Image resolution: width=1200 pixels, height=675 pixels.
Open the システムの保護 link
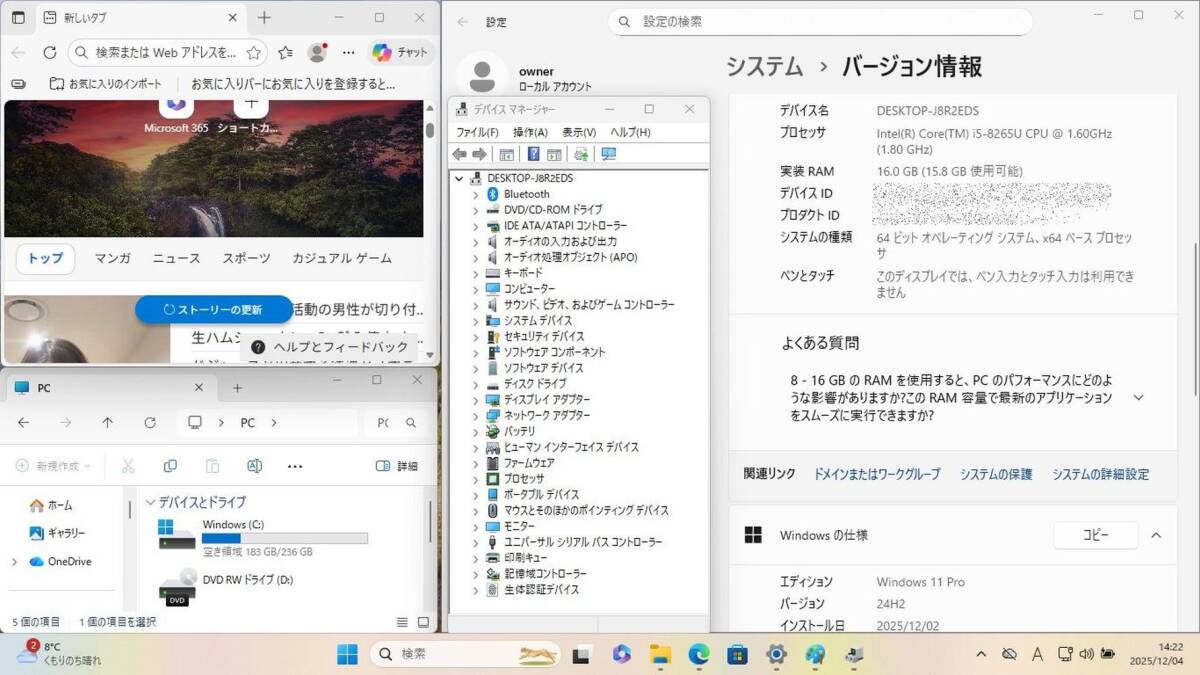[x=995, y=474]
